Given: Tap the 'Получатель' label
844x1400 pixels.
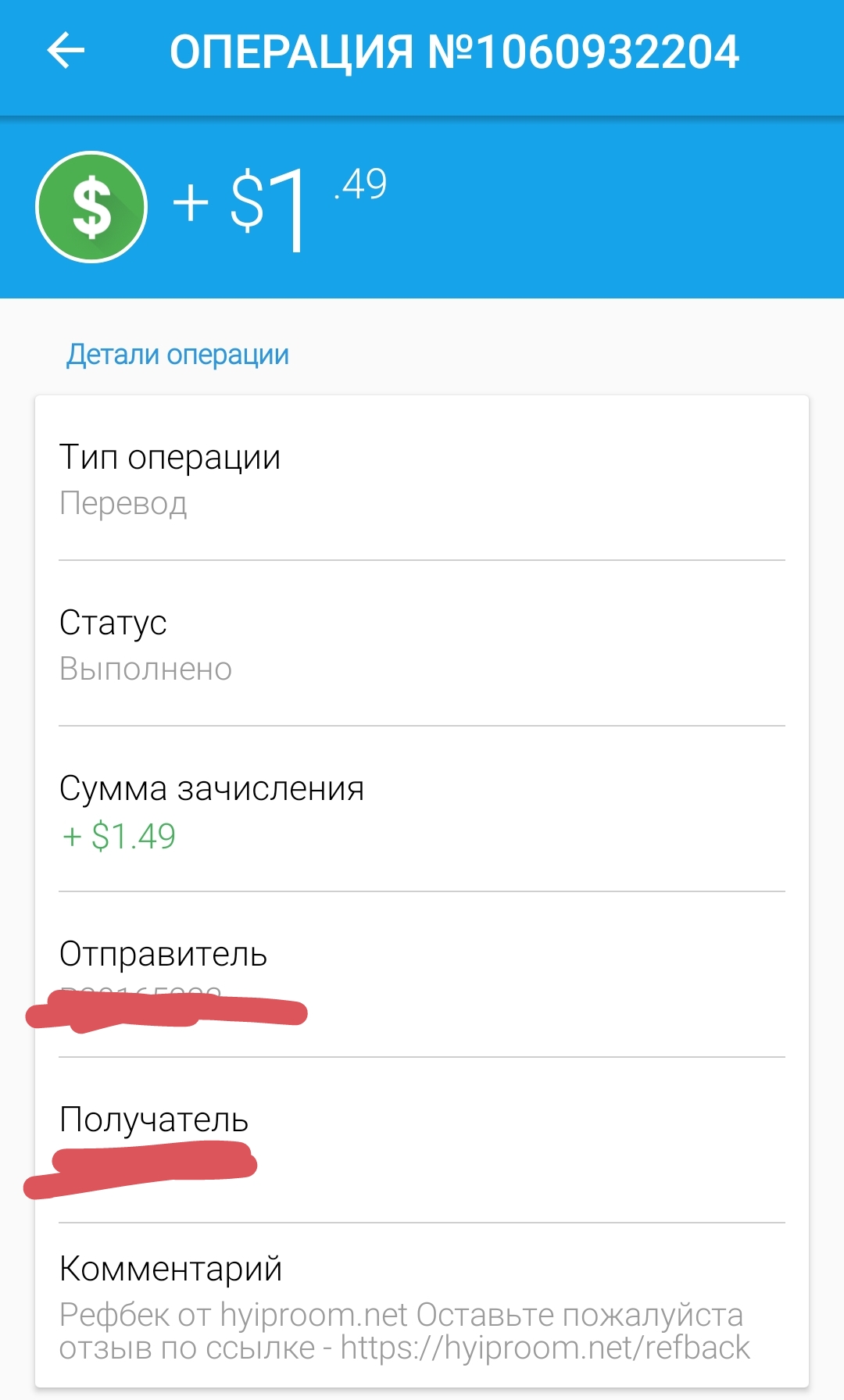Looking at the screenshot, I should point(154,1120).
